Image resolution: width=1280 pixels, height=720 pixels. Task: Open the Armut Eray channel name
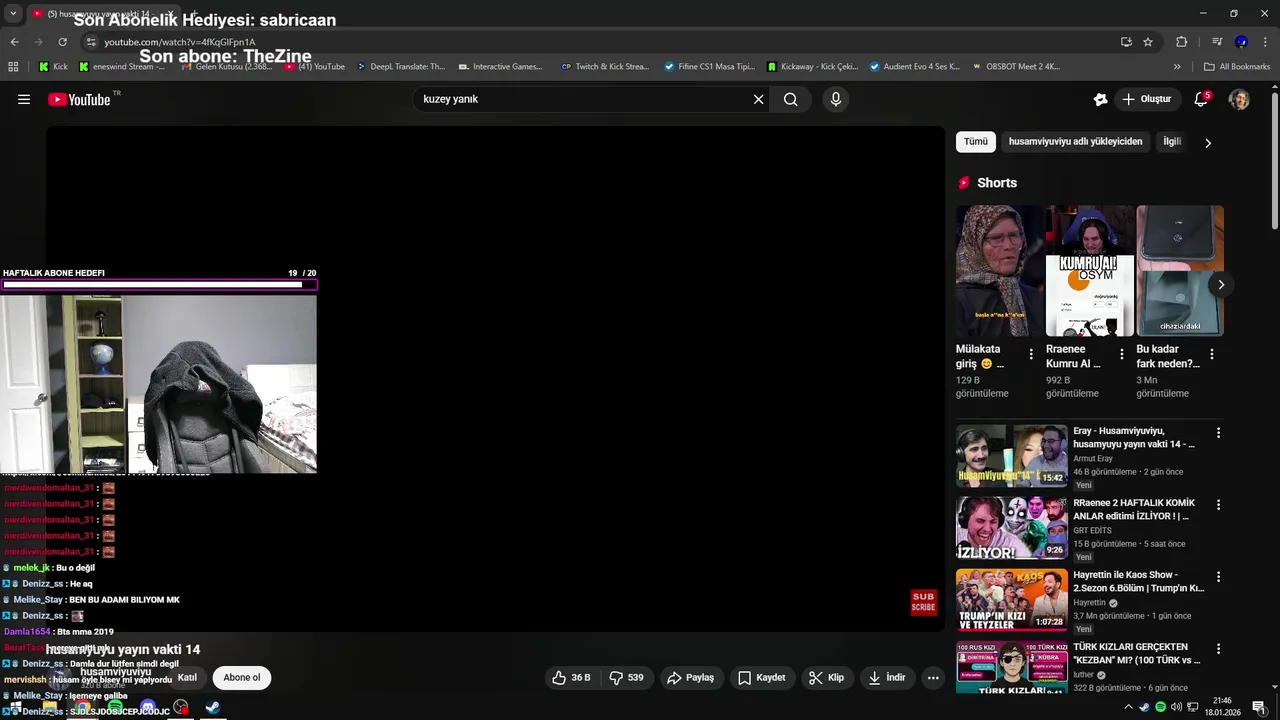tap(1093, 459)
